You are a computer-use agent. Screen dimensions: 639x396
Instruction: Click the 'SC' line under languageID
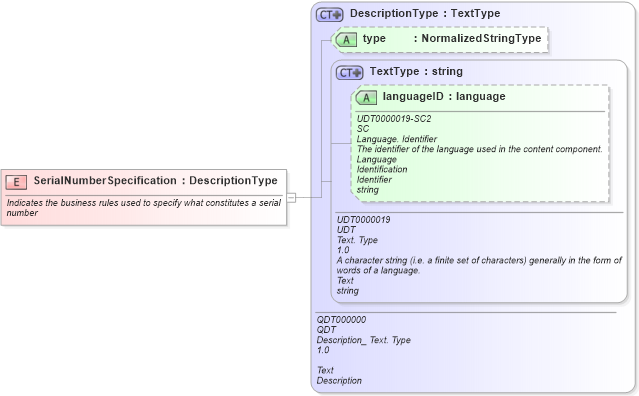[363, 129]
